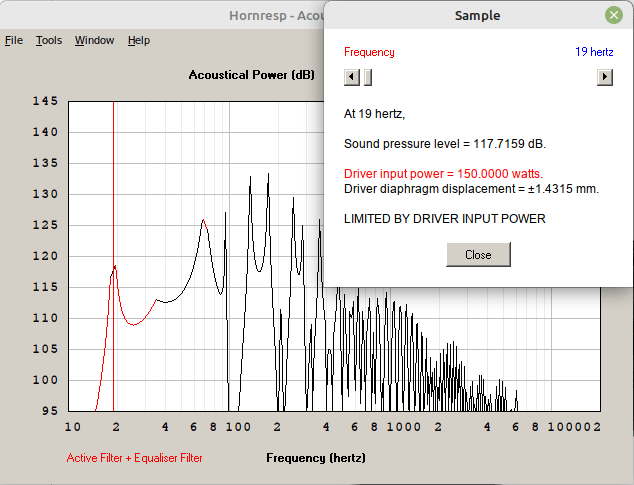Click the 100 label on frequency axis
Viewport: 634px width, 485px height.
tap(238, 427)
